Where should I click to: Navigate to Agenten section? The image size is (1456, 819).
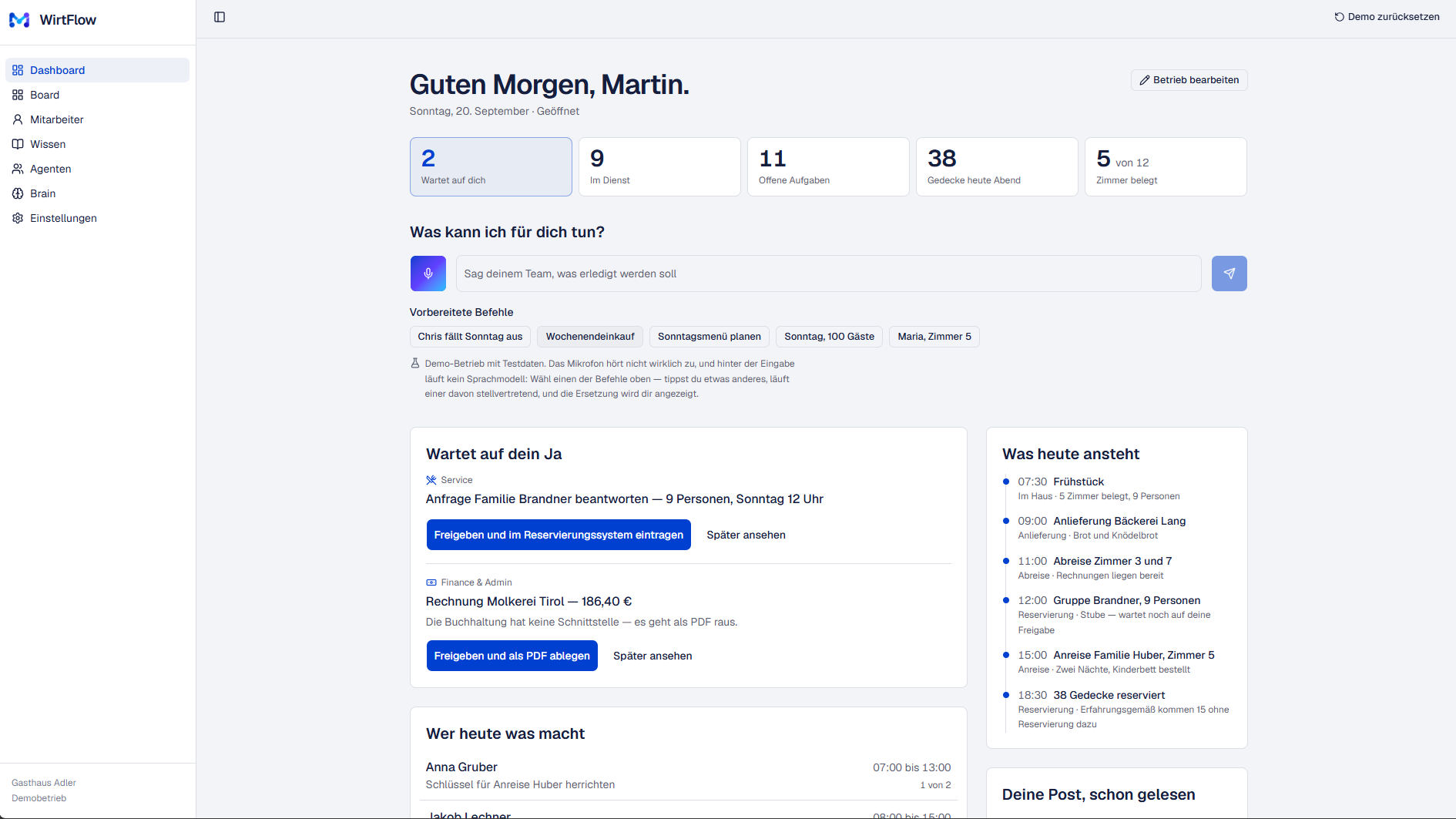pyautogui.click(x=98, y=169)
